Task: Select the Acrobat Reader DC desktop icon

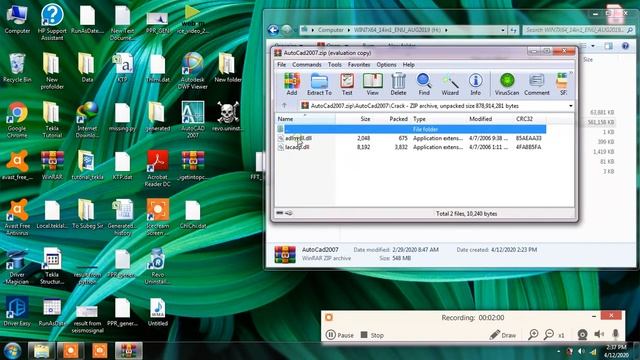Action: pos(158,169)
